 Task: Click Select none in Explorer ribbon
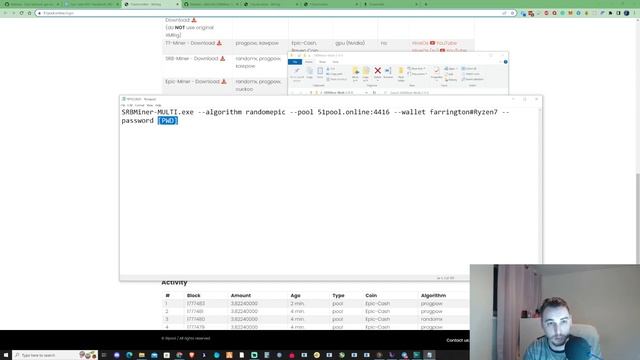pos(471,74)
